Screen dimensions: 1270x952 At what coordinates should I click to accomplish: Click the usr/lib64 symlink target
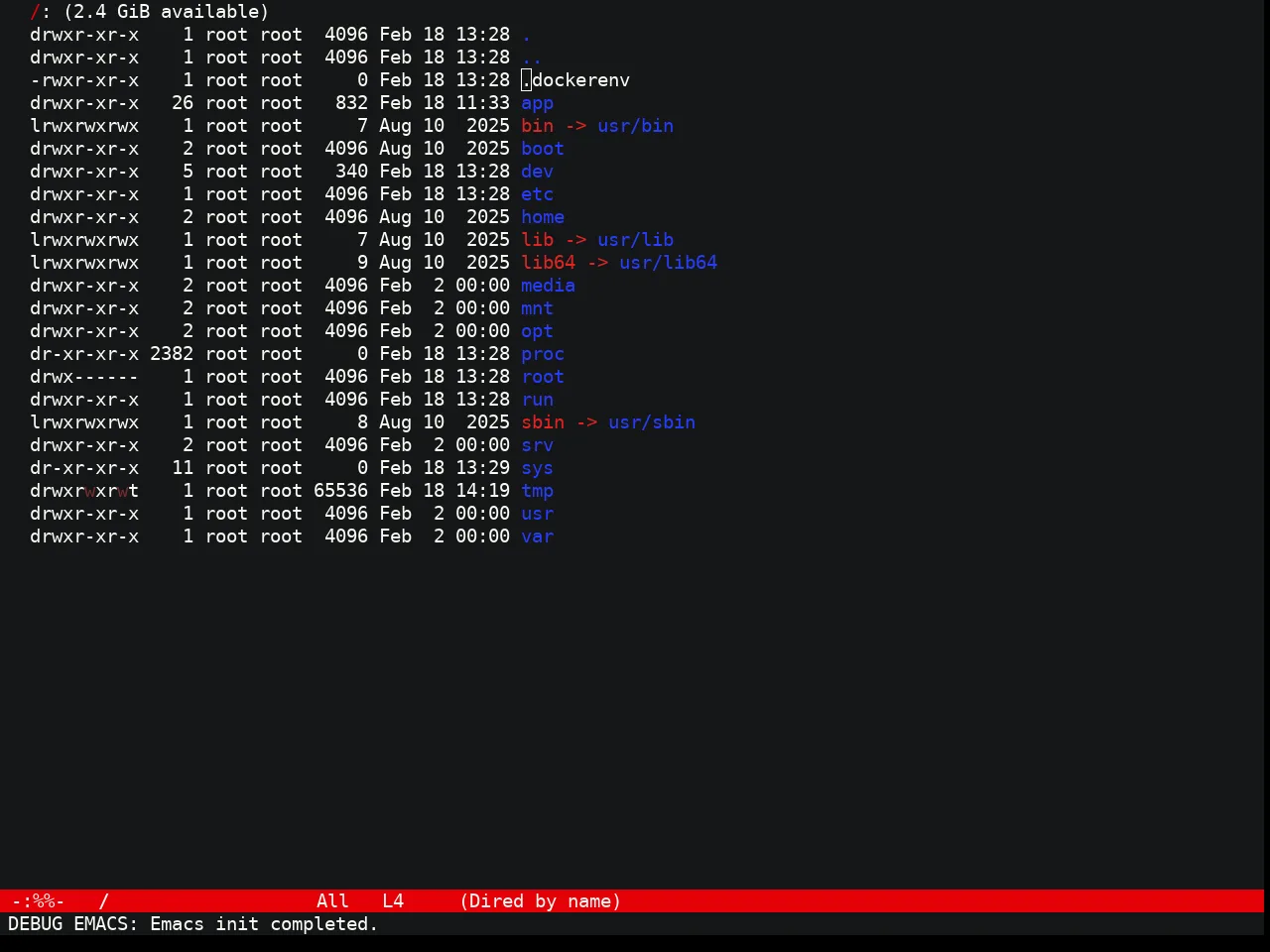pos(668,263)
